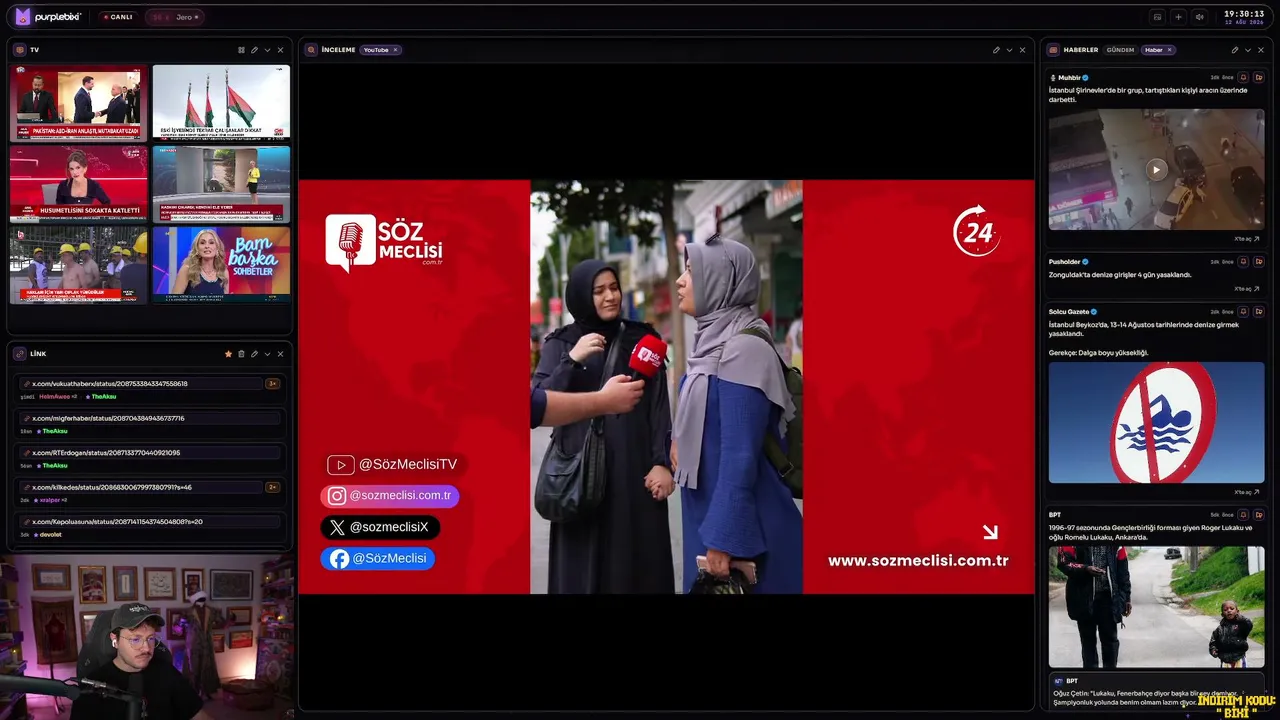The height and width of the screenshot is (720, 1280).
Task: Expand the 3x badge on the vokuathaberx link
Action: 272,384
